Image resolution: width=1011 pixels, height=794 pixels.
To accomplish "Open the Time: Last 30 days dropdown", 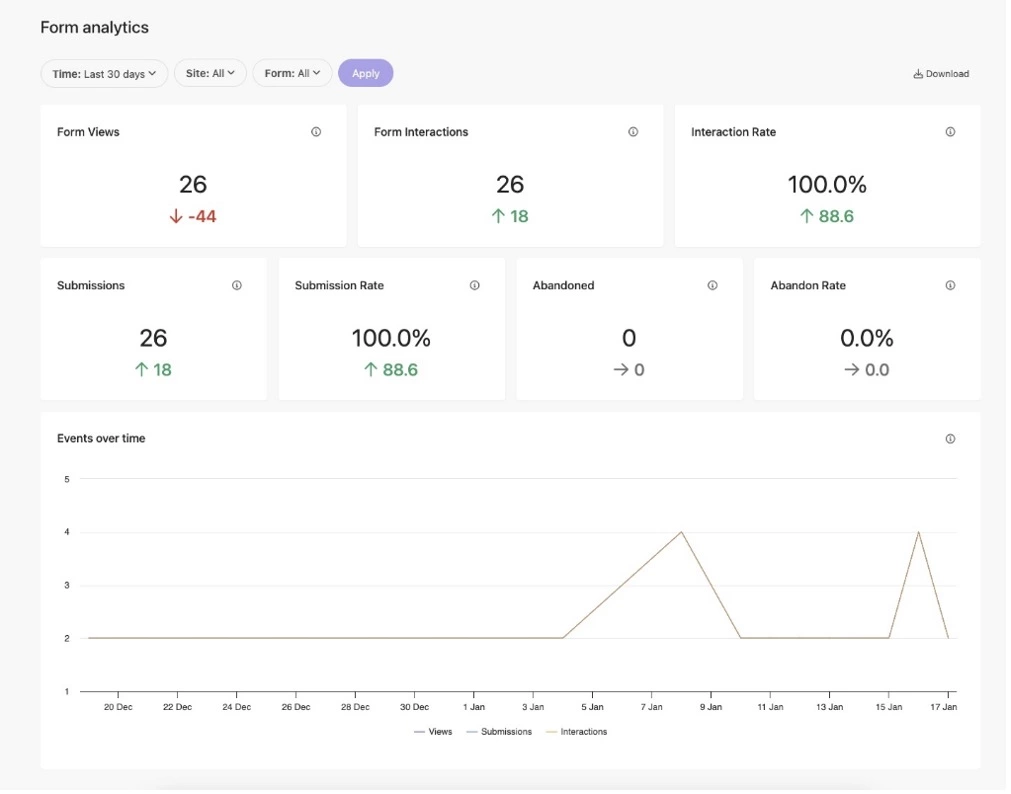I will click(x=104, y=74).
